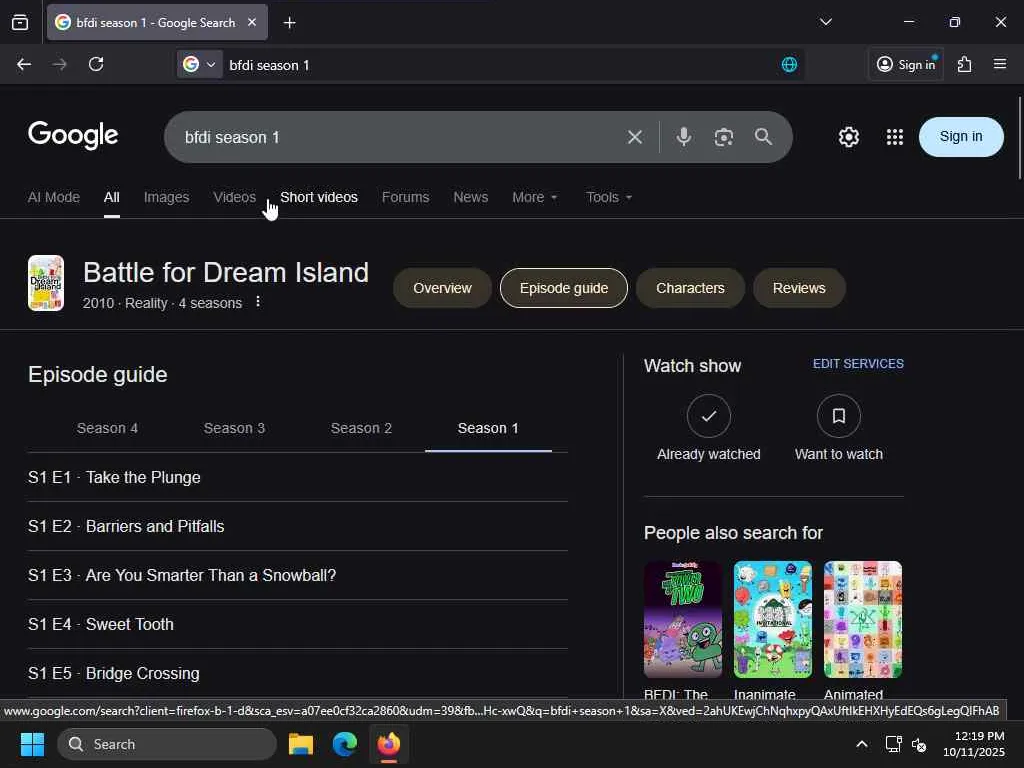1024x768 pixels.
Task: Go back to the previous page
Action: [x=24, y=64]
